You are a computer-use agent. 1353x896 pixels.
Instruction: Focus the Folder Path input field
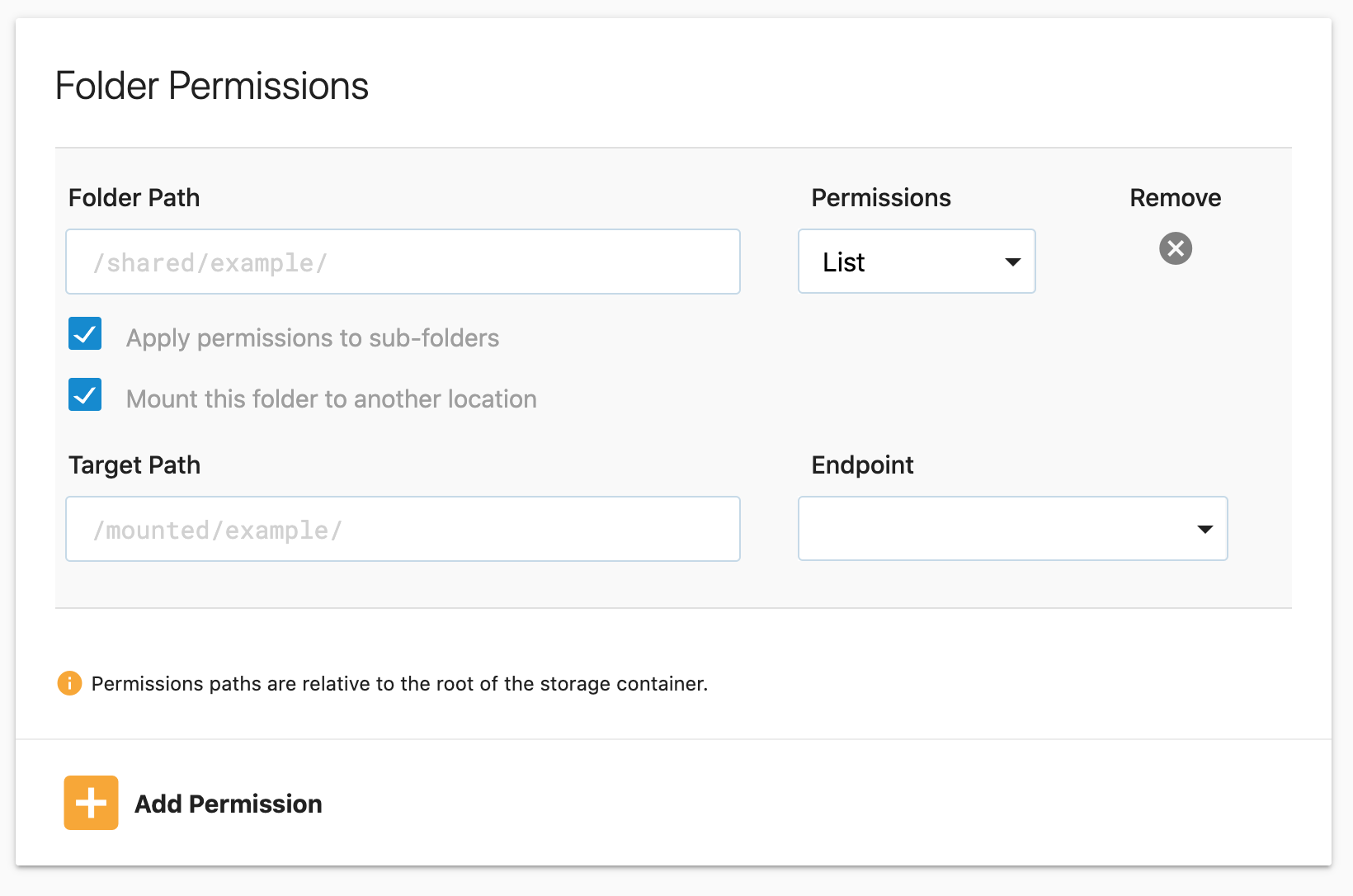point(403,262)
